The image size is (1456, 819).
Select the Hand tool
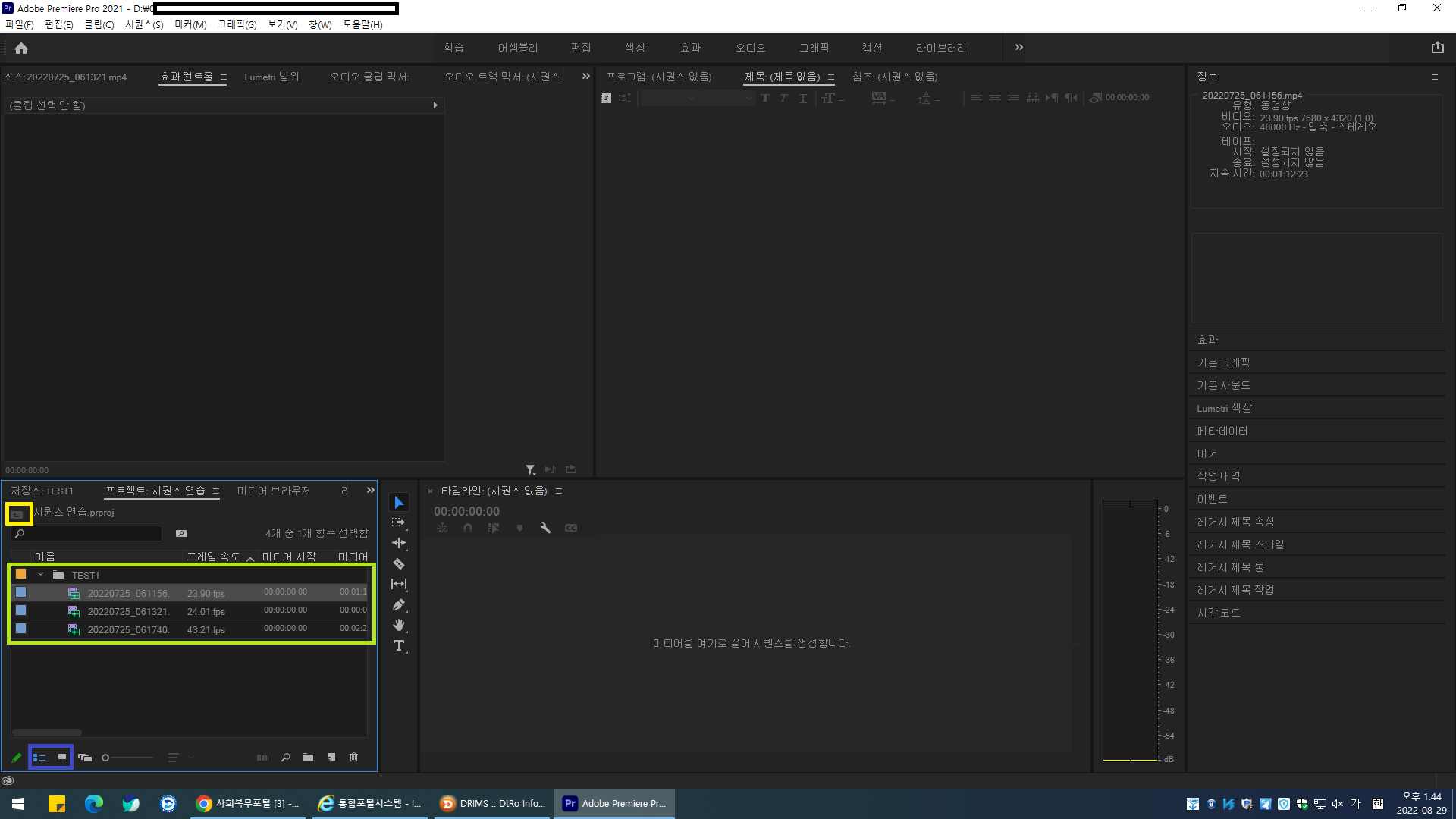pos(398,625)
